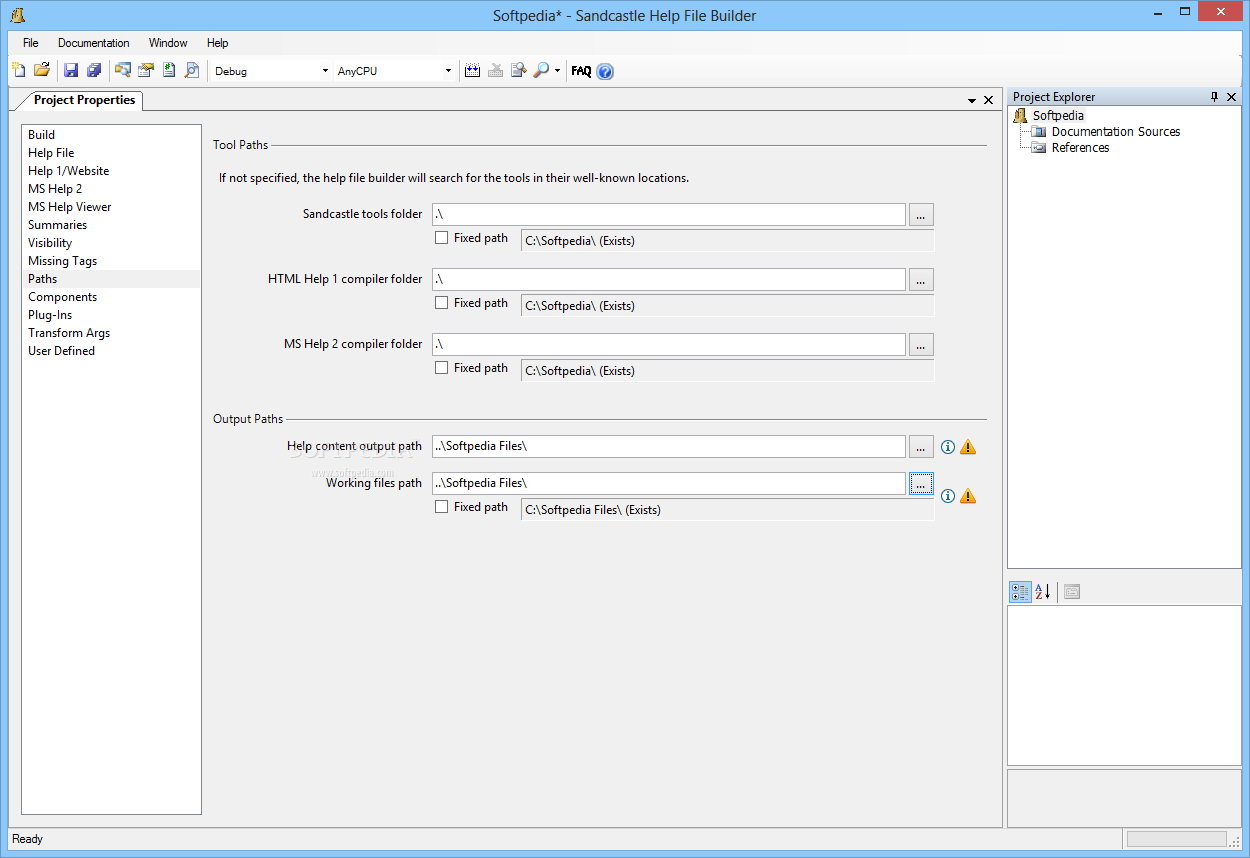Viewport: 1250px width, 858px height.
Task: Select the Project Properties tab
Action: pos(84,100)
